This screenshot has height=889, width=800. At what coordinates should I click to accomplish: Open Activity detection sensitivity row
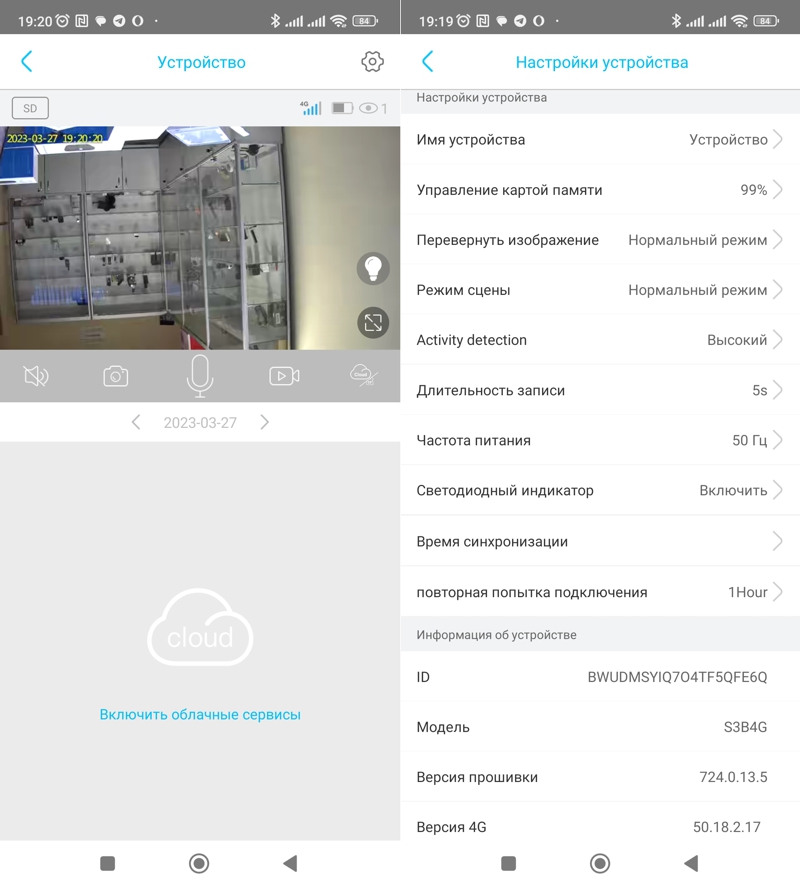pyautogui.click(x=600, y=340)
